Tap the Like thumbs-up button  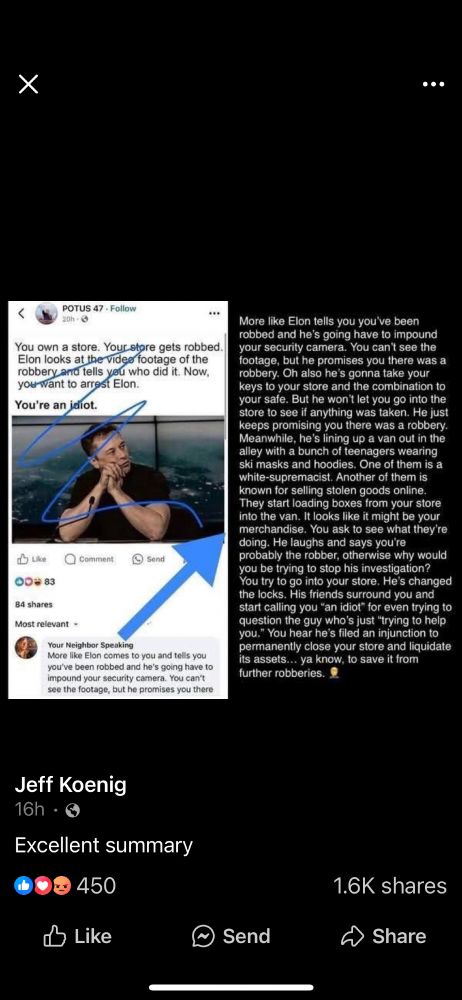click(77, 936)
